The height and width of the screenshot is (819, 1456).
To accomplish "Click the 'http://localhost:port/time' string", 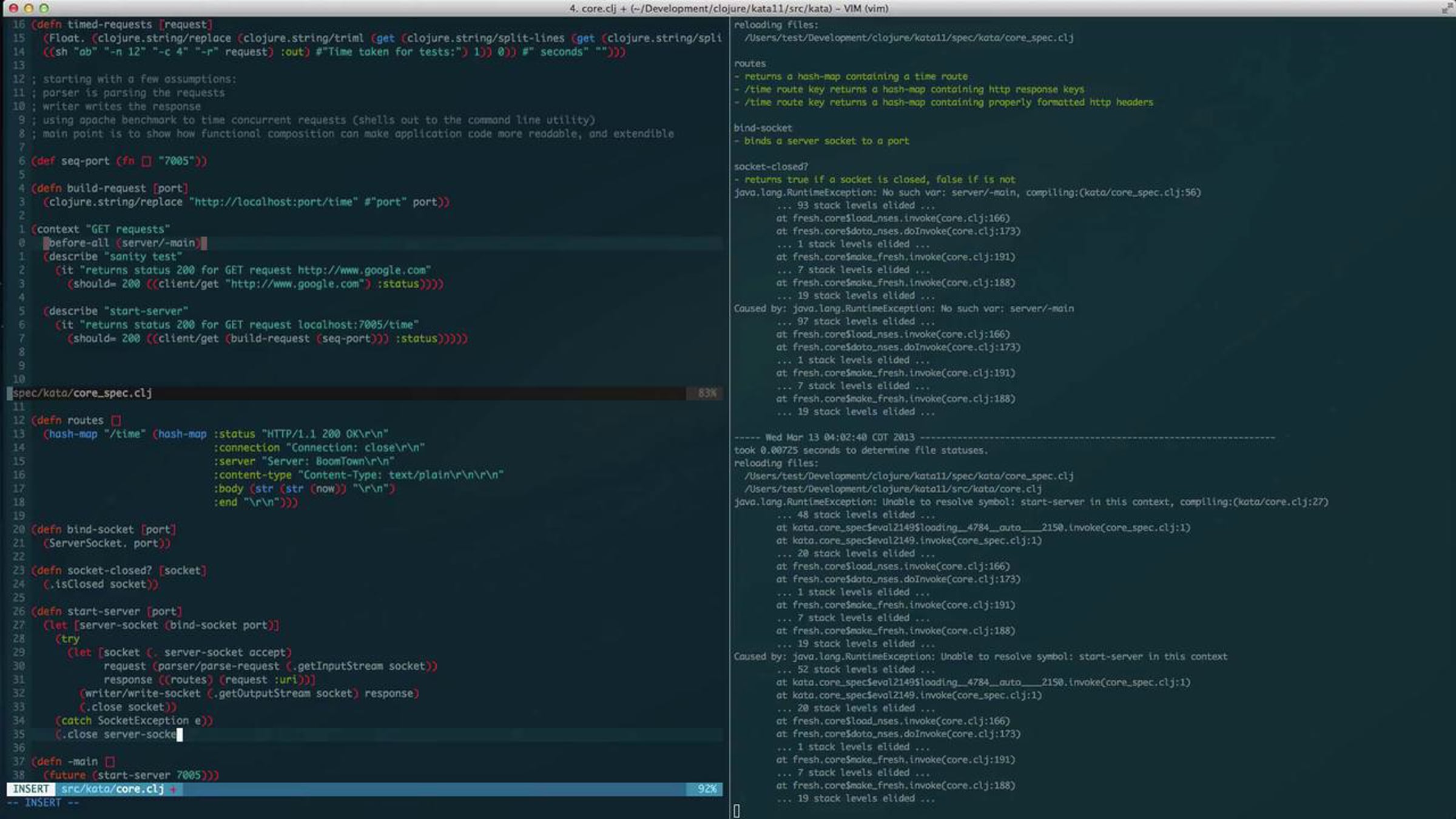I will click(274, 202).
